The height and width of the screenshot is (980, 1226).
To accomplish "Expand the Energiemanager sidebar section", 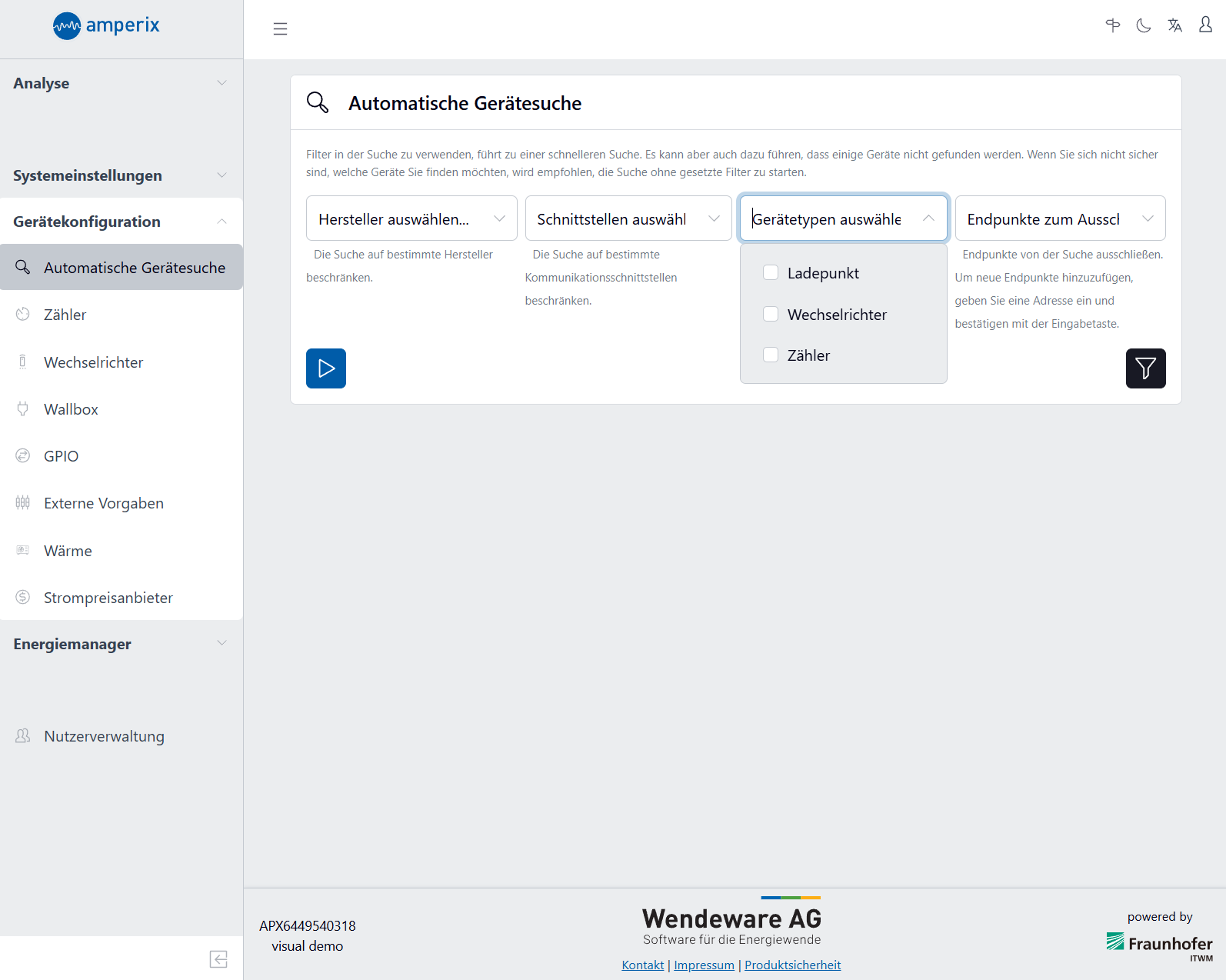I will coord(121,644).
